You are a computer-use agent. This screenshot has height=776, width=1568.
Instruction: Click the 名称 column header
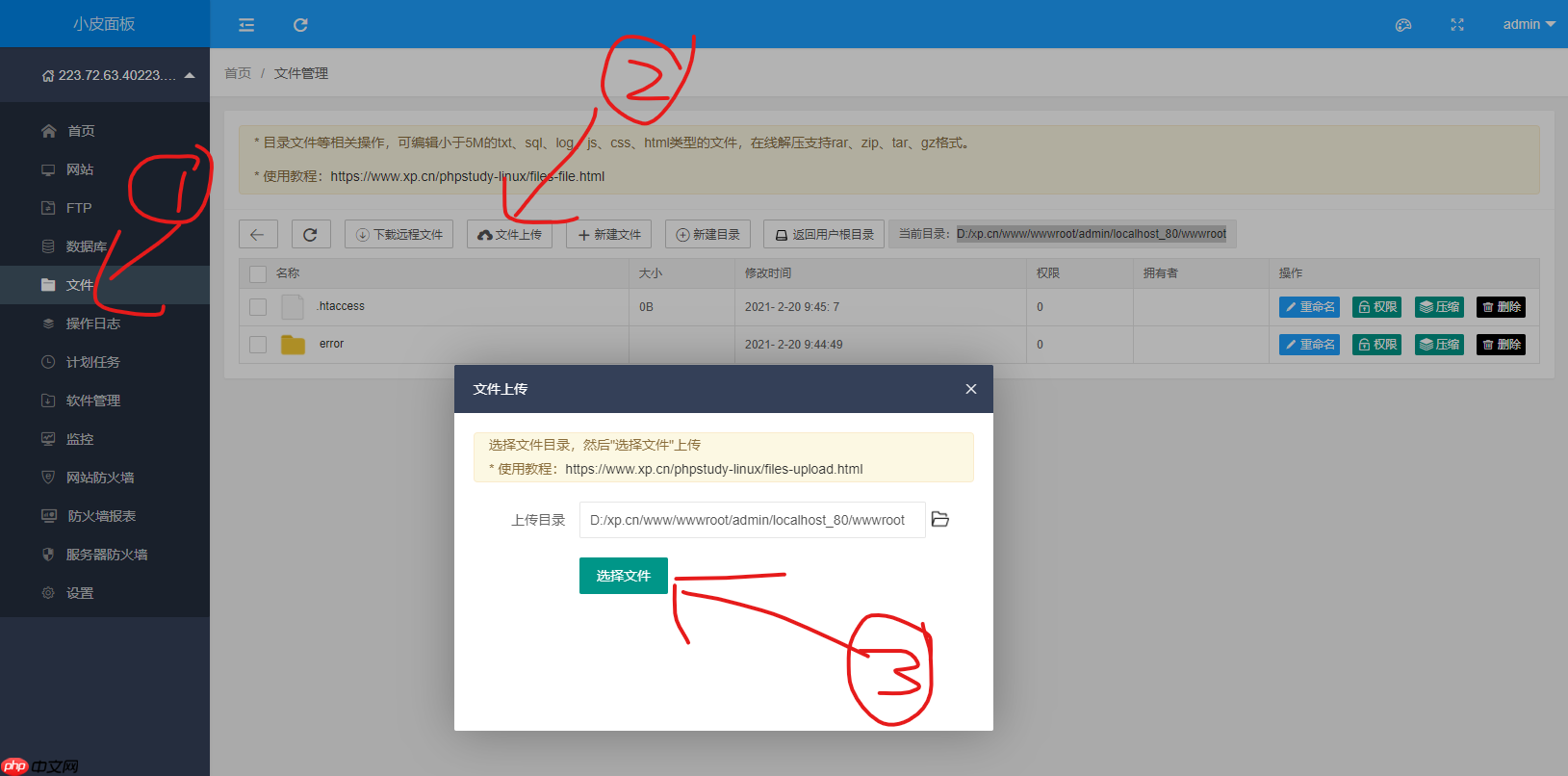[288, 273]
